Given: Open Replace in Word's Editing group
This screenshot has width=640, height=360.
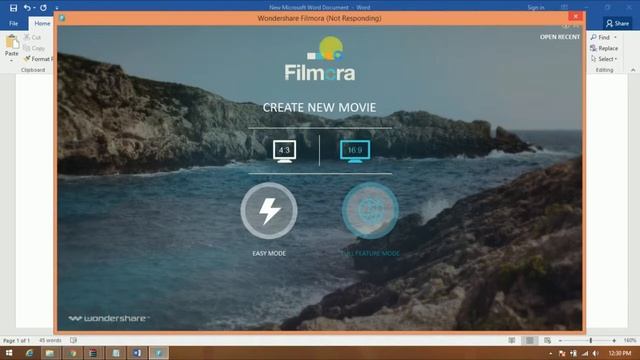Looking at the screenshot, I should 604,48.
